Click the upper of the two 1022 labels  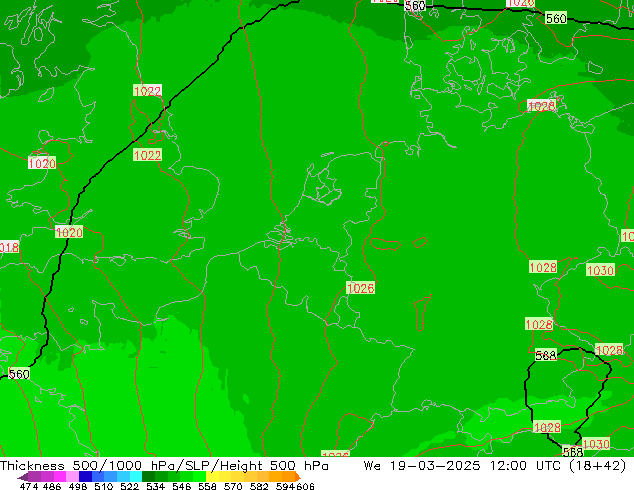point(147,91)
